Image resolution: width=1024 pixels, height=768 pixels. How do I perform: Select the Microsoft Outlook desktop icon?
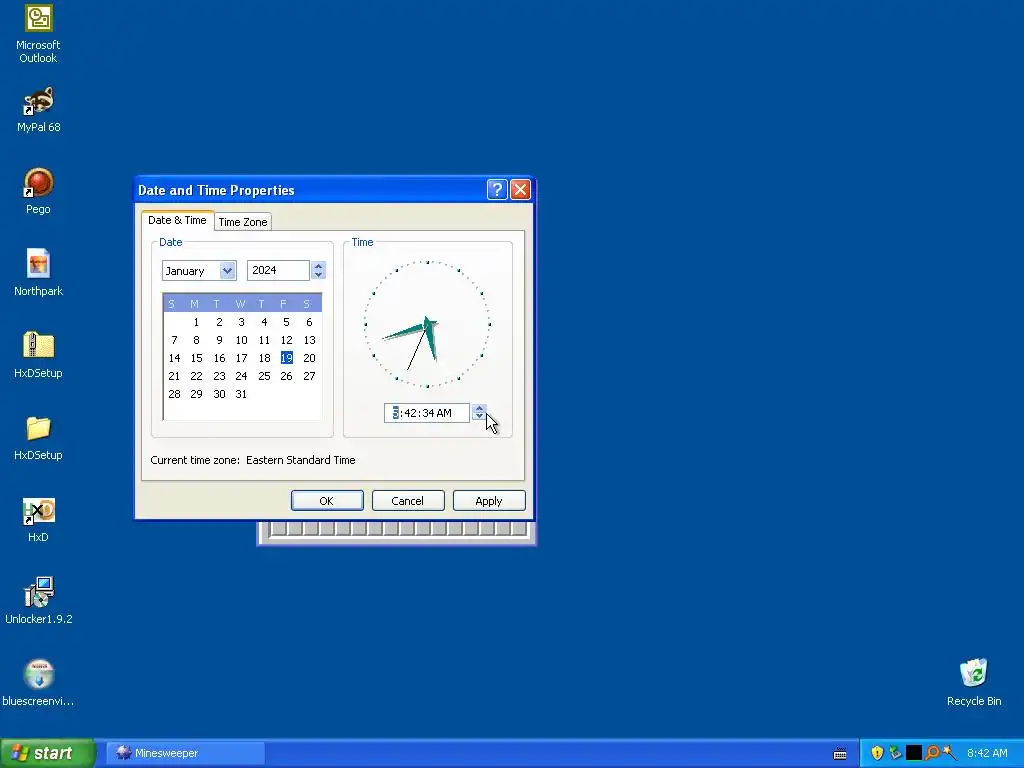click(38, 33)
